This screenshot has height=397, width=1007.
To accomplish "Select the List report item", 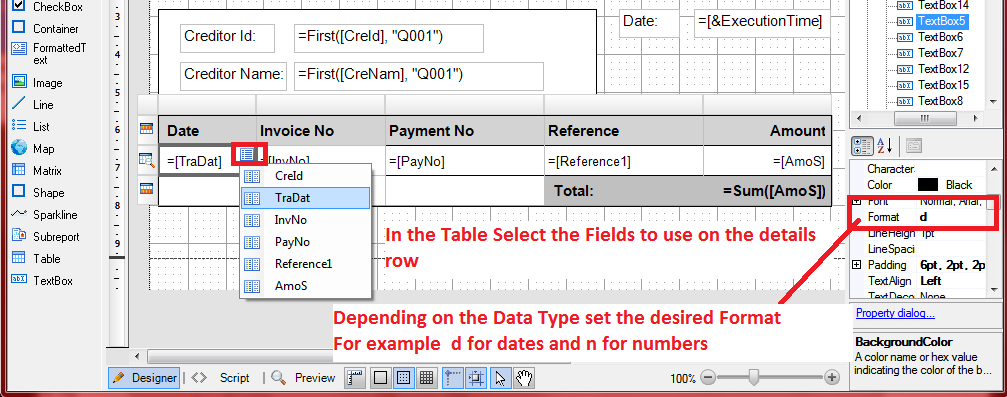I will coord(31,126).
